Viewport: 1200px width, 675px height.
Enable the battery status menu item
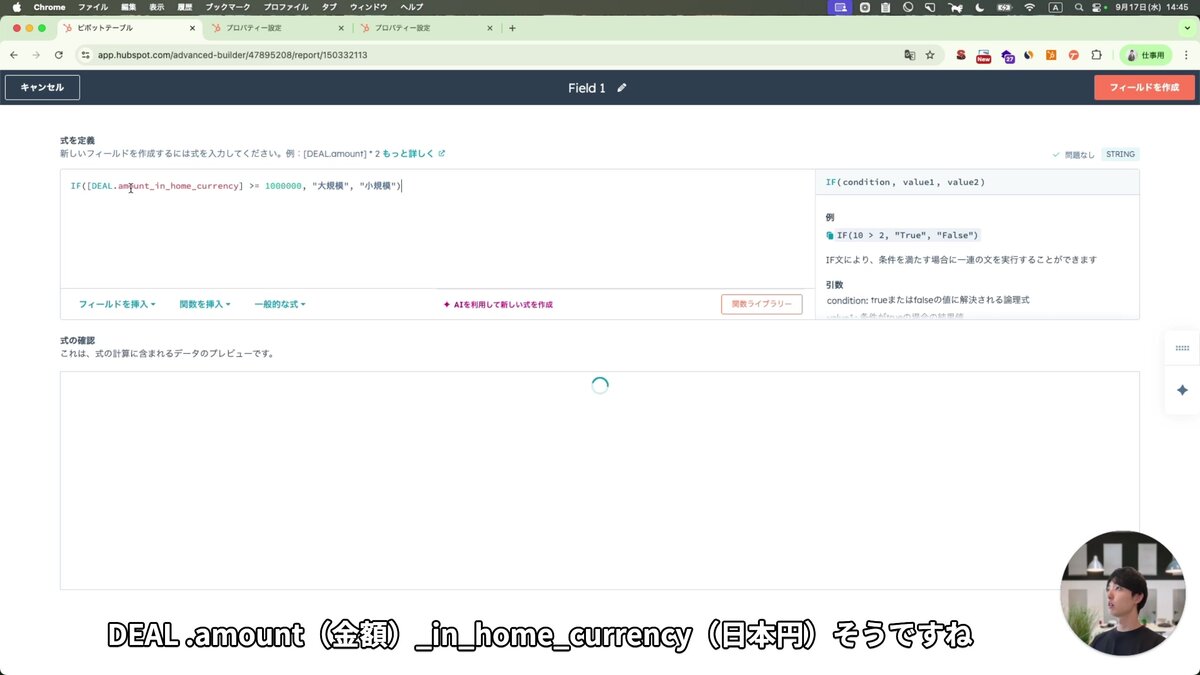(1004, 7)
